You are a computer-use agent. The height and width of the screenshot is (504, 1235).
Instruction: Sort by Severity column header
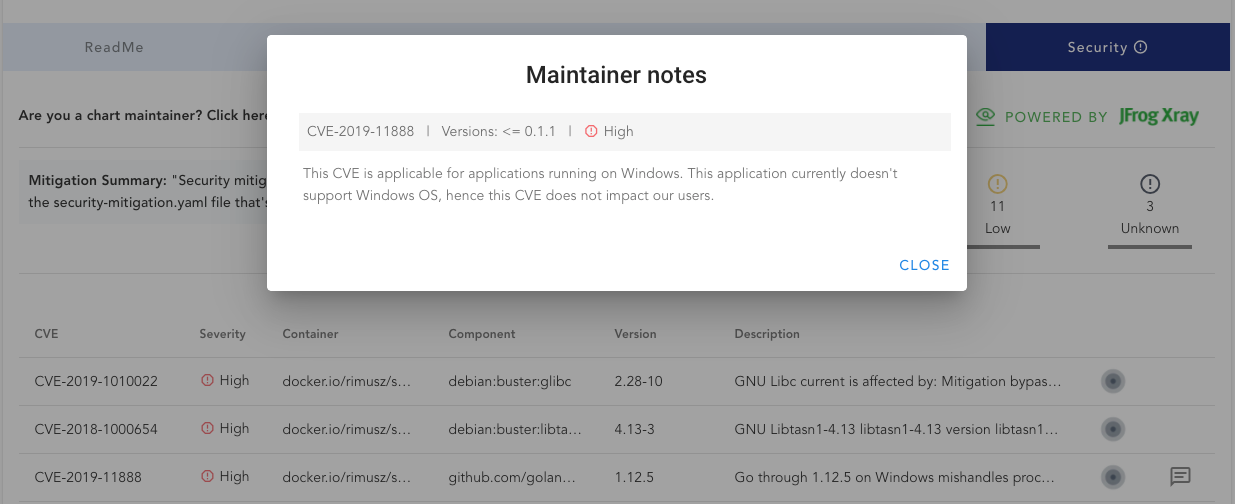click(x=222, y=334)
